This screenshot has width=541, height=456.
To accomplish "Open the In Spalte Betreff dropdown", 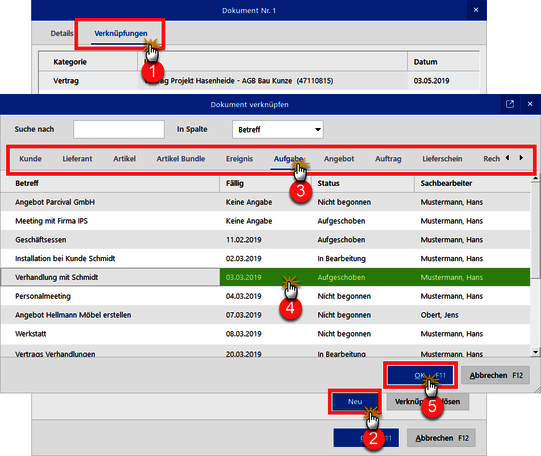I will coord(278,129).
